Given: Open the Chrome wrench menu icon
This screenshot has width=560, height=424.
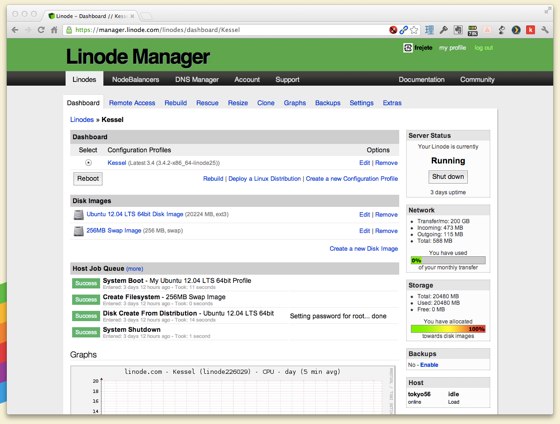Looking at the screenshot, I should [x=545, y=30].
